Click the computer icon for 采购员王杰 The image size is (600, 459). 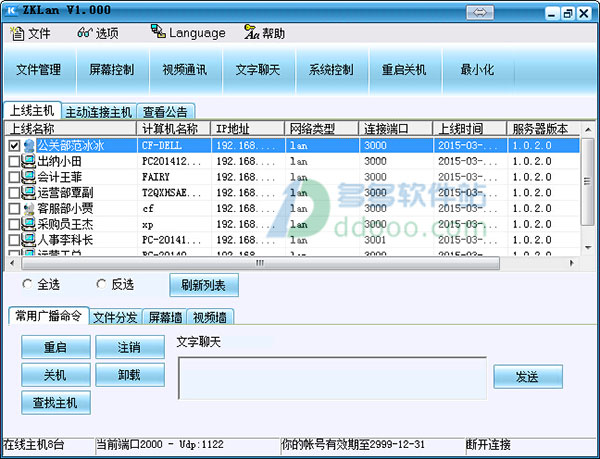[28, 224]
